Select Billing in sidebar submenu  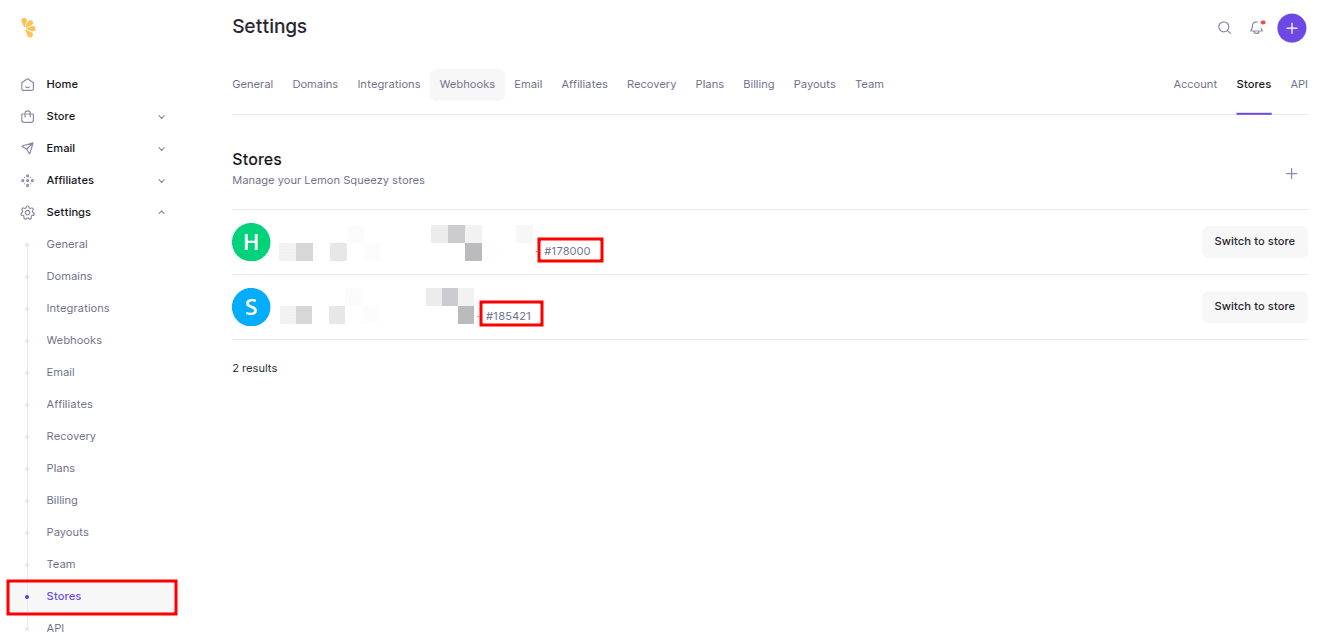62,501
